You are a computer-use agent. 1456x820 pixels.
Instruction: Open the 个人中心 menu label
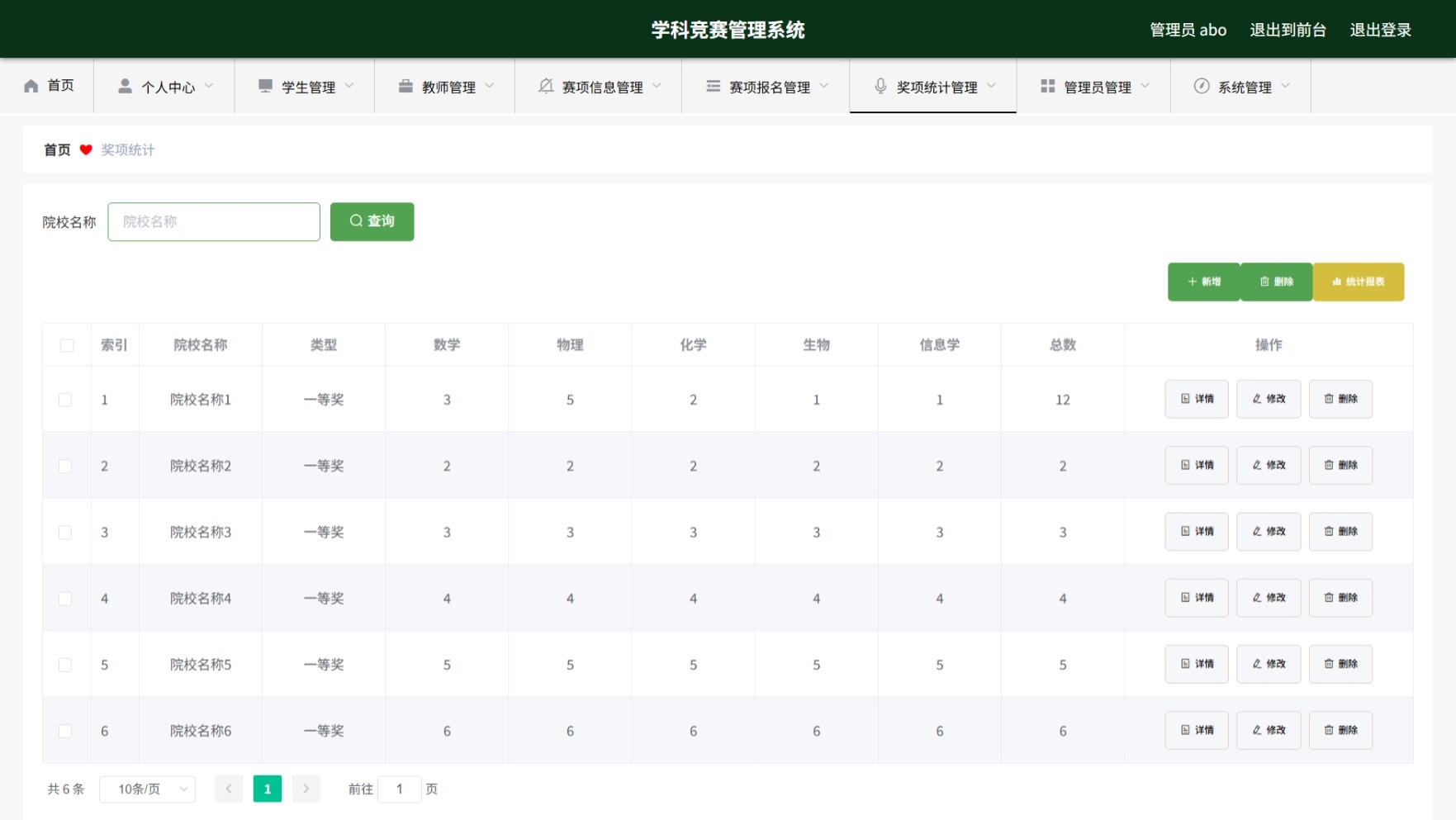(168, 87)
